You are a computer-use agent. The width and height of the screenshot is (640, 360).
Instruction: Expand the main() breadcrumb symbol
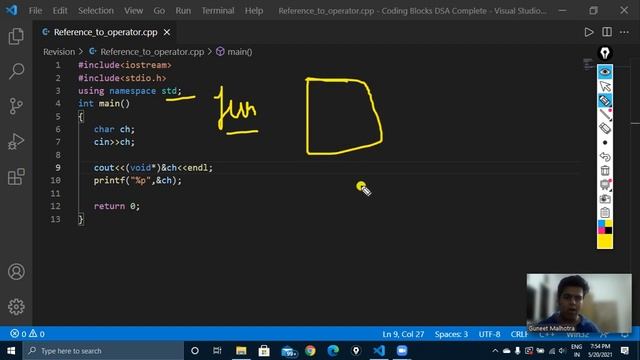pos(240,52)
